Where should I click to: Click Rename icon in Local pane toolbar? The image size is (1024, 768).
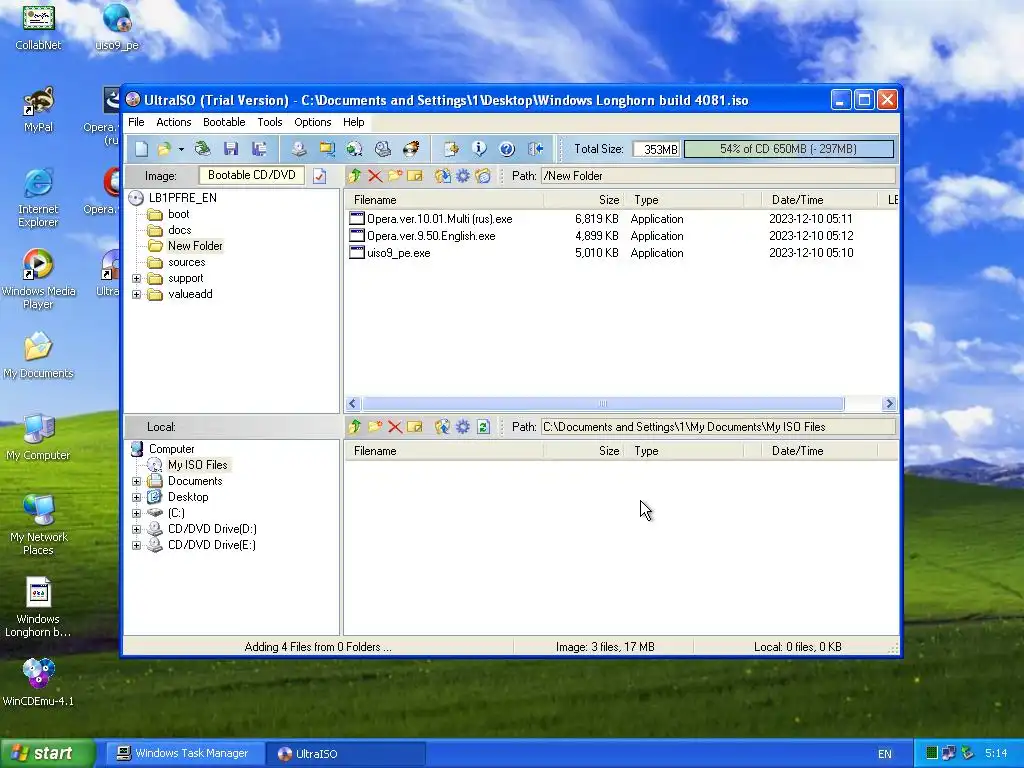pos(415,427)
